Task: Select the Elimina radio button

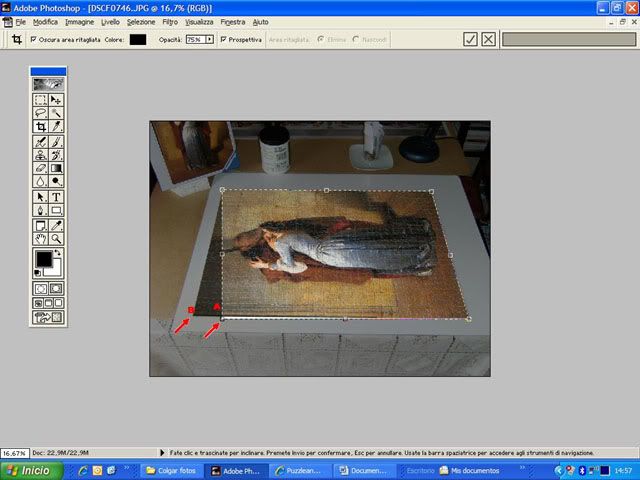Action: click(320, 39)
